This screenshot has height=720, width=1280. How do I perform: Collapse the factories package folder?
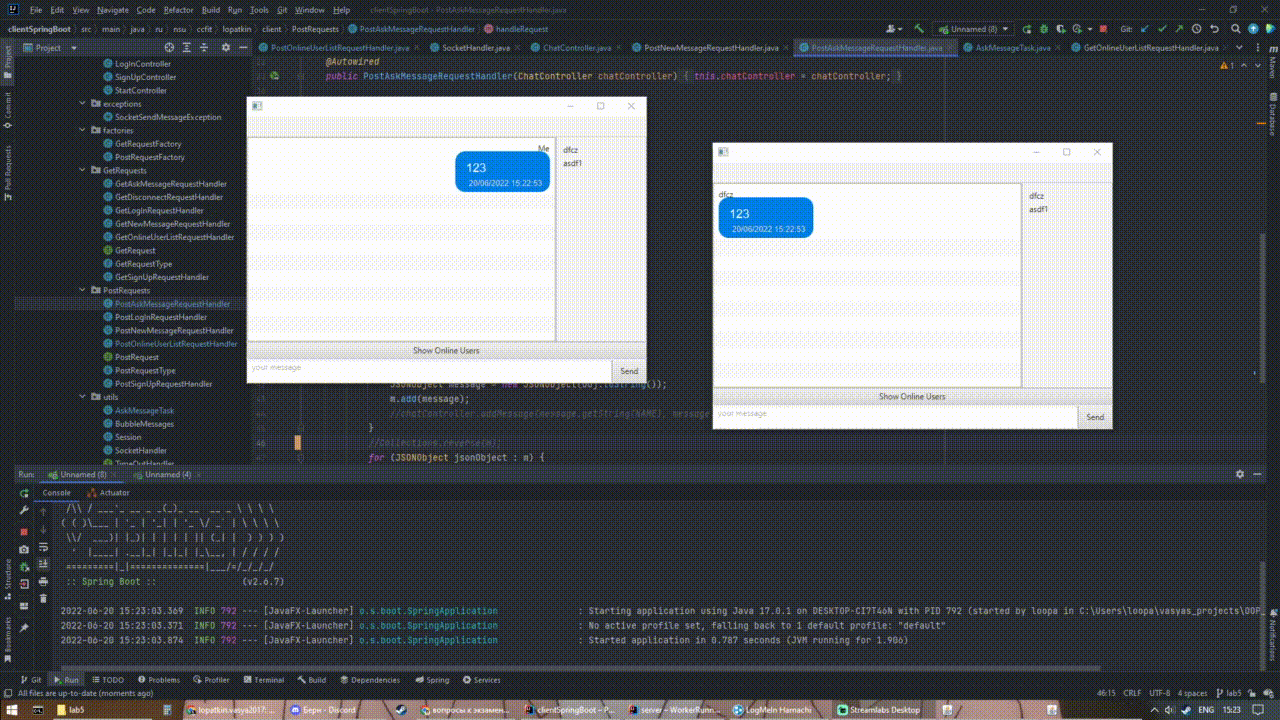(84, 130)
